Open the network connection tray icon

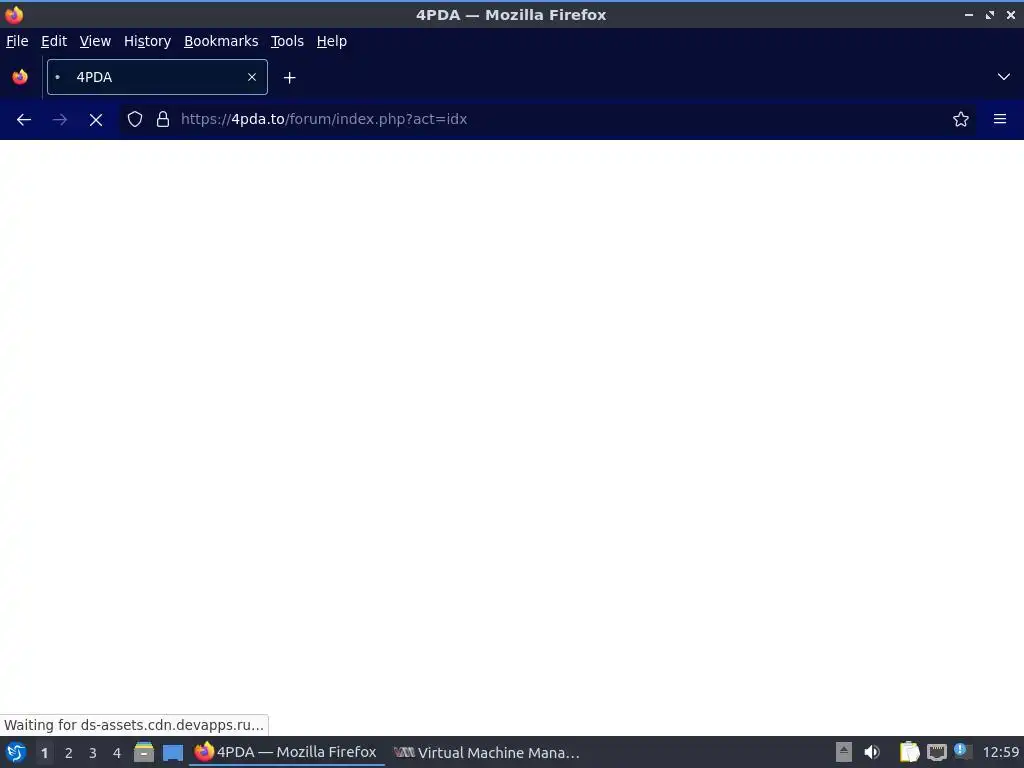[936, 752]
